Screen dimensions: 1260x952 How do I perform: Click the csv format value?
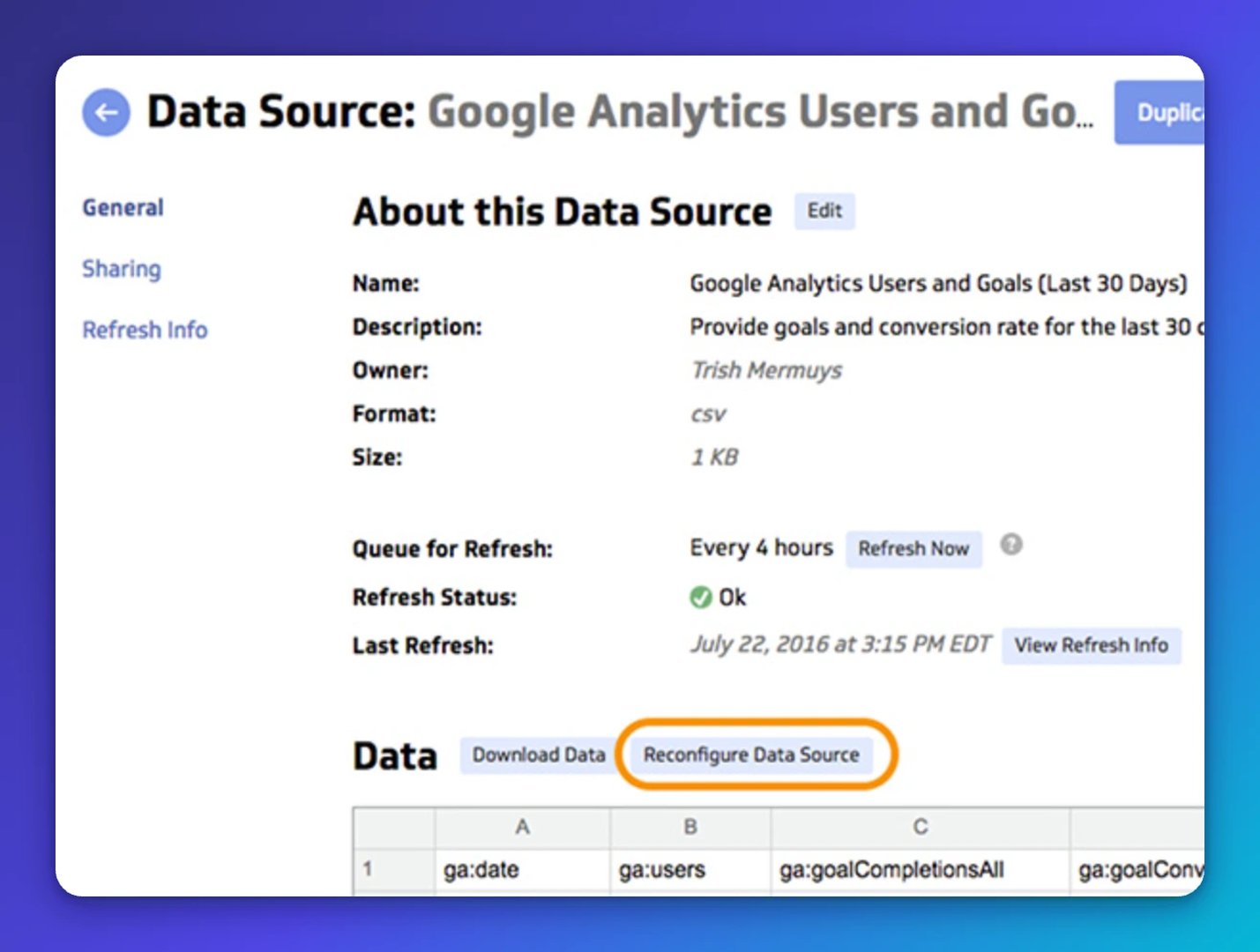coord(708,414)
